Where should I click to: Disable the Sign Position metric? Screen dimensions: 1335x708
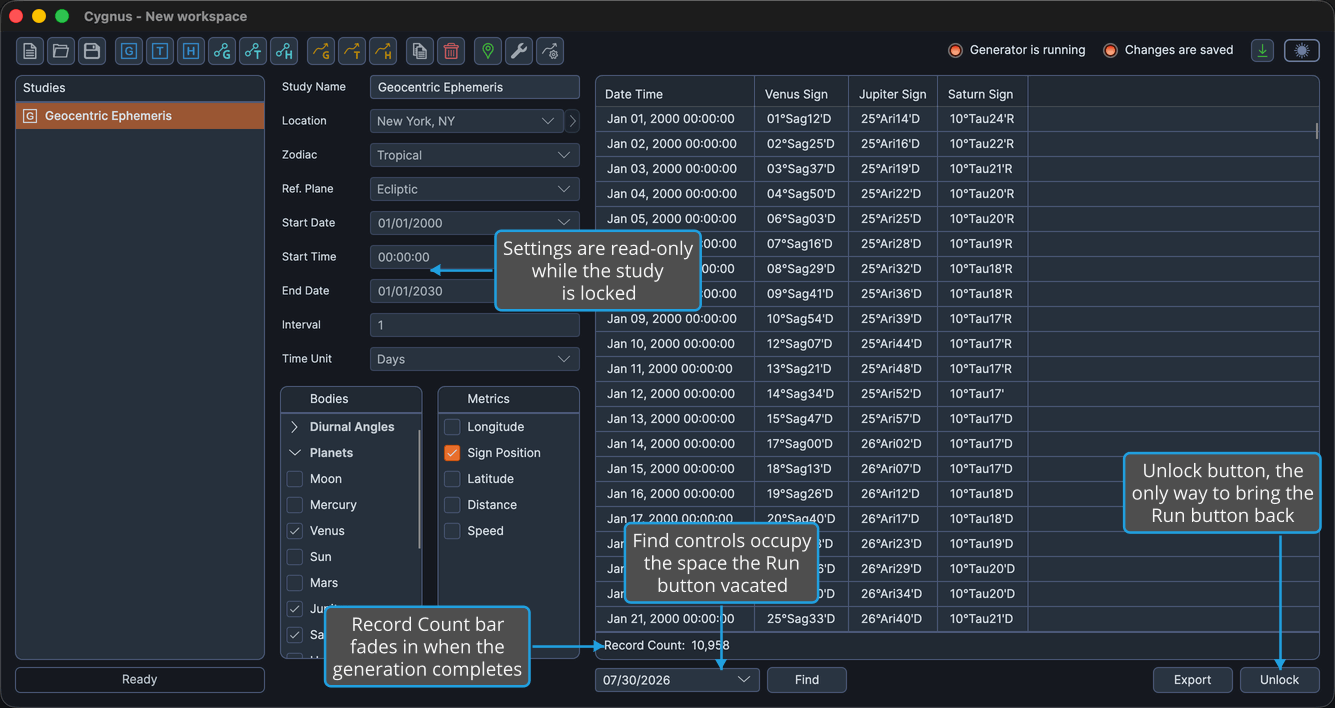coord(452,453)
